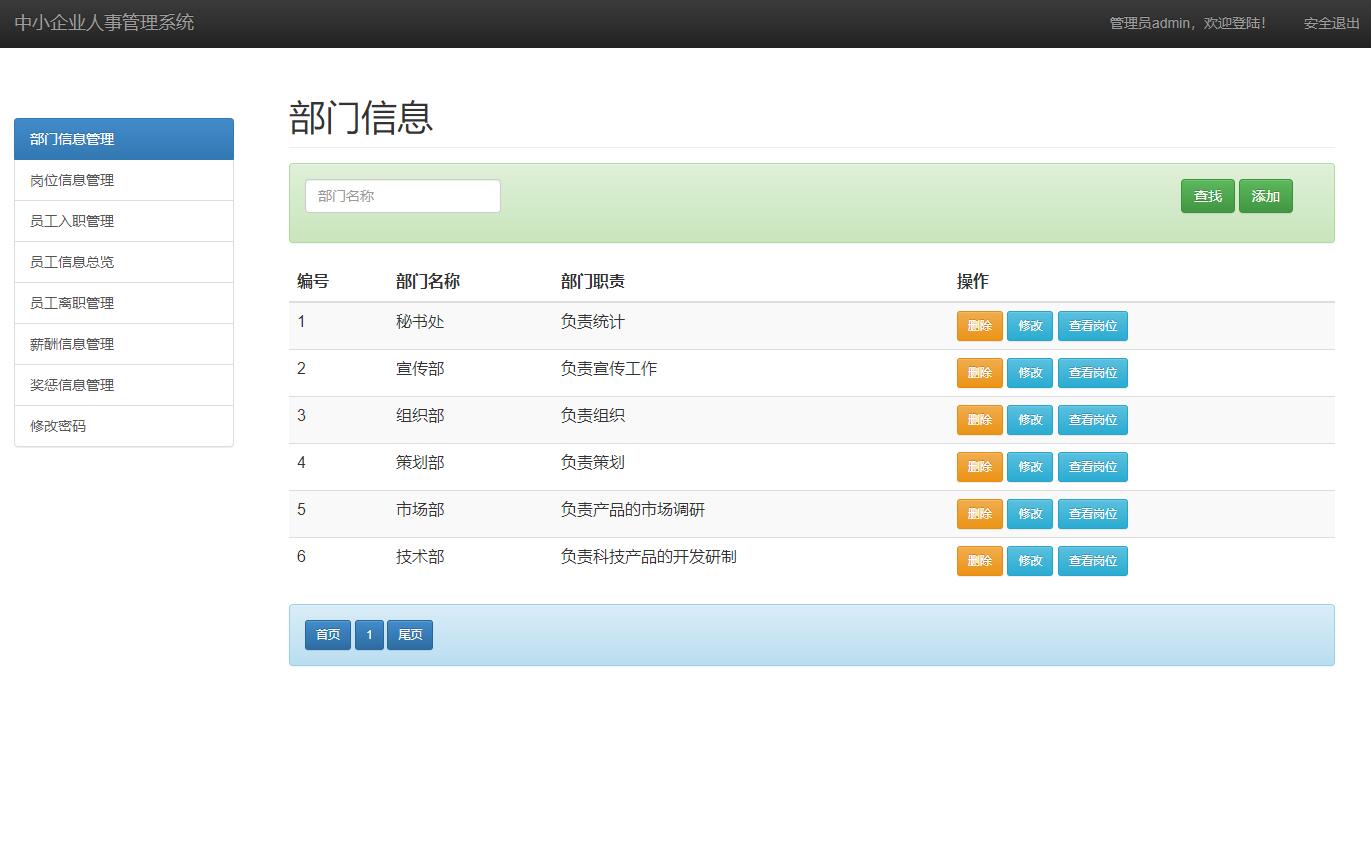Image resolution: width=1371 pixels, height=858 pixels.
Task: Click 安全退出 to log out
Action: [x=1330, y=23]
